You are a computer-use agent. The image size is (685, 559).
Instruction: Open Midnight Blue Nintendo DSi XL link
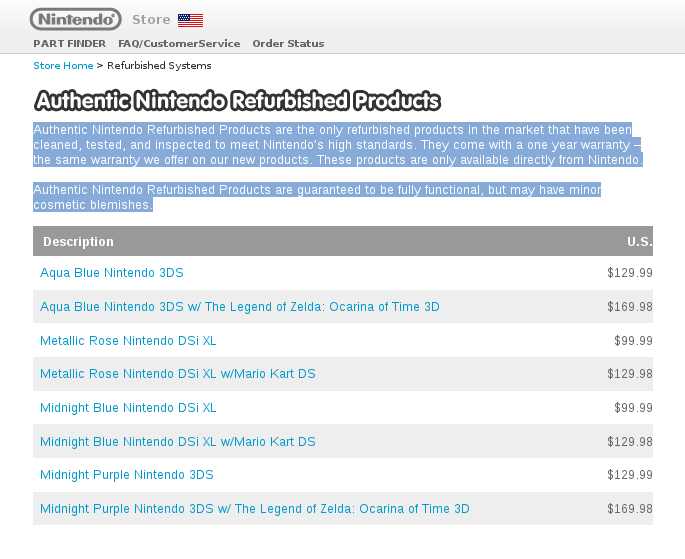[x=128, y=407]
